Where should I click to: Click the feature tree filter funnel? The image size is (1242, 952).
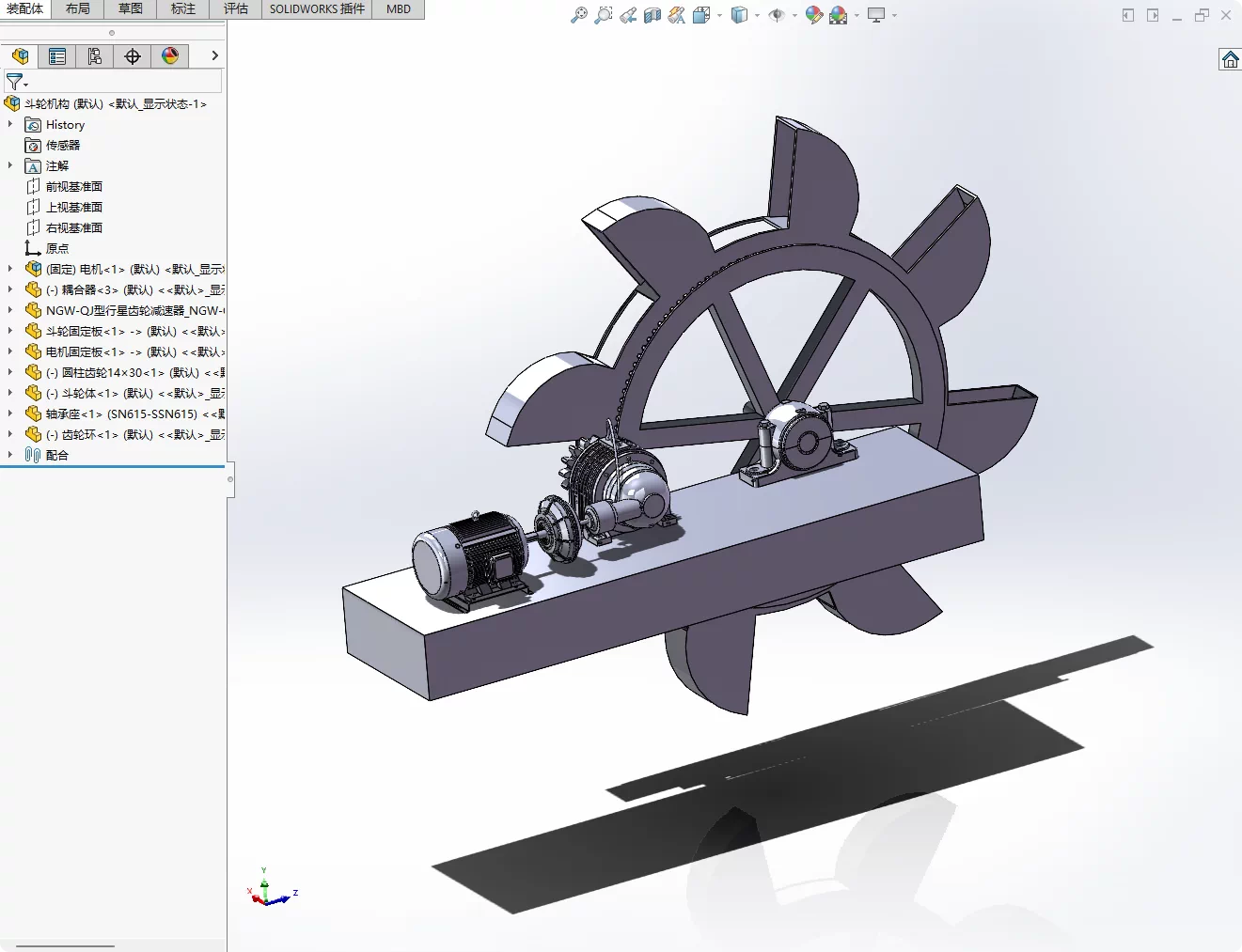[x=16, y=82]
